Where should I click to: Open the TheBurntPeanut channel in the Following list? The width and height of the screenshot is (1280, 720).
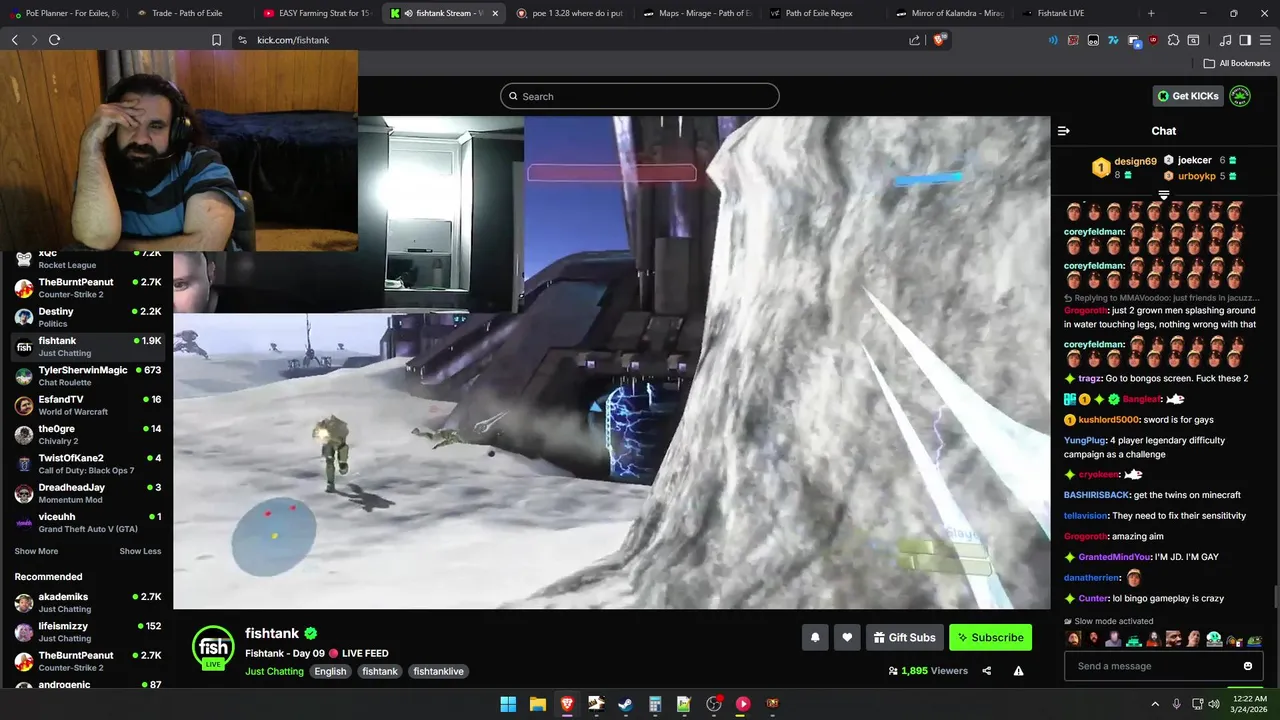pyautogui.click(x=87, y=288)
